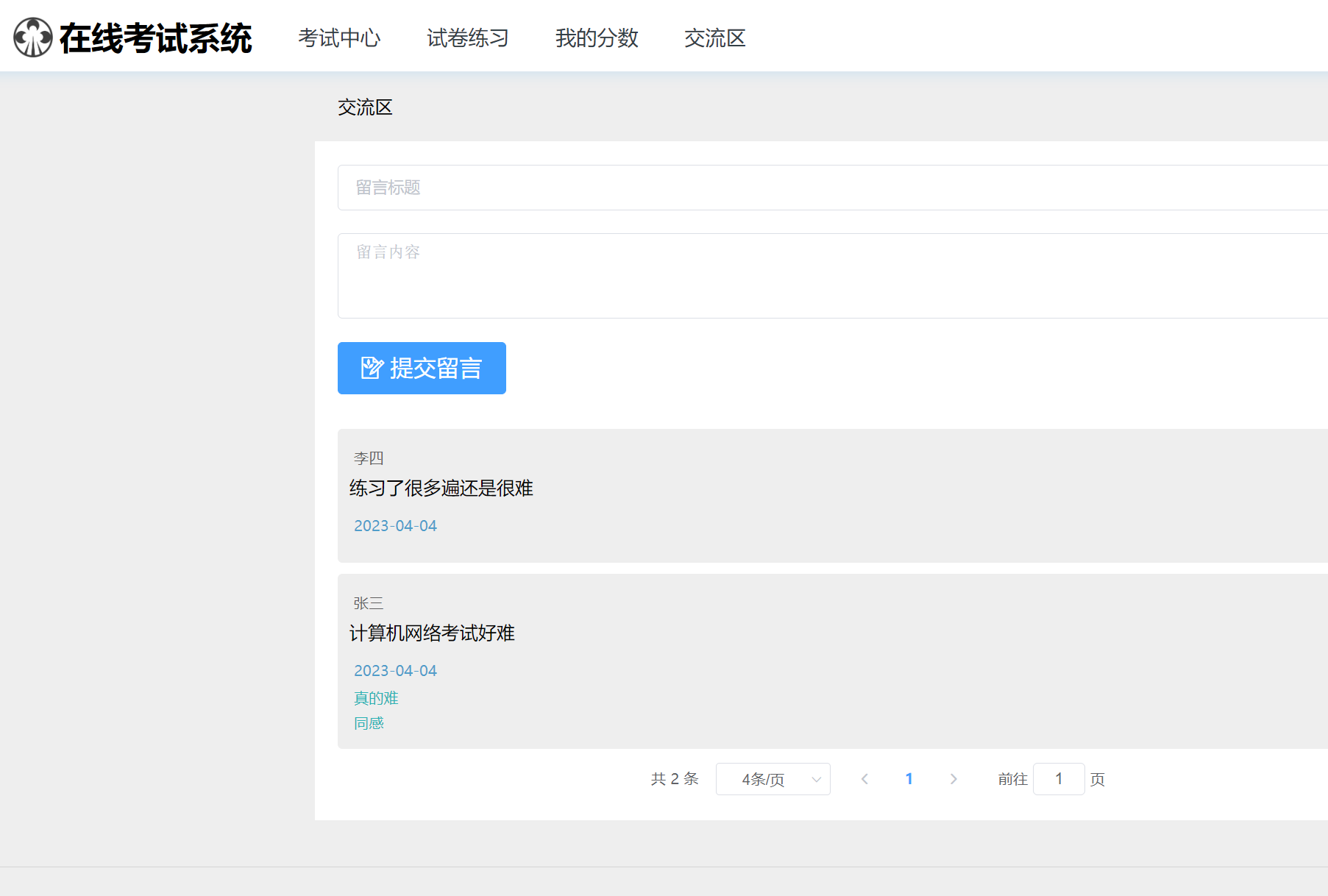Click the edit icon on submit button
This screenshot has height=896, width=1328.
tap(372, 368)
